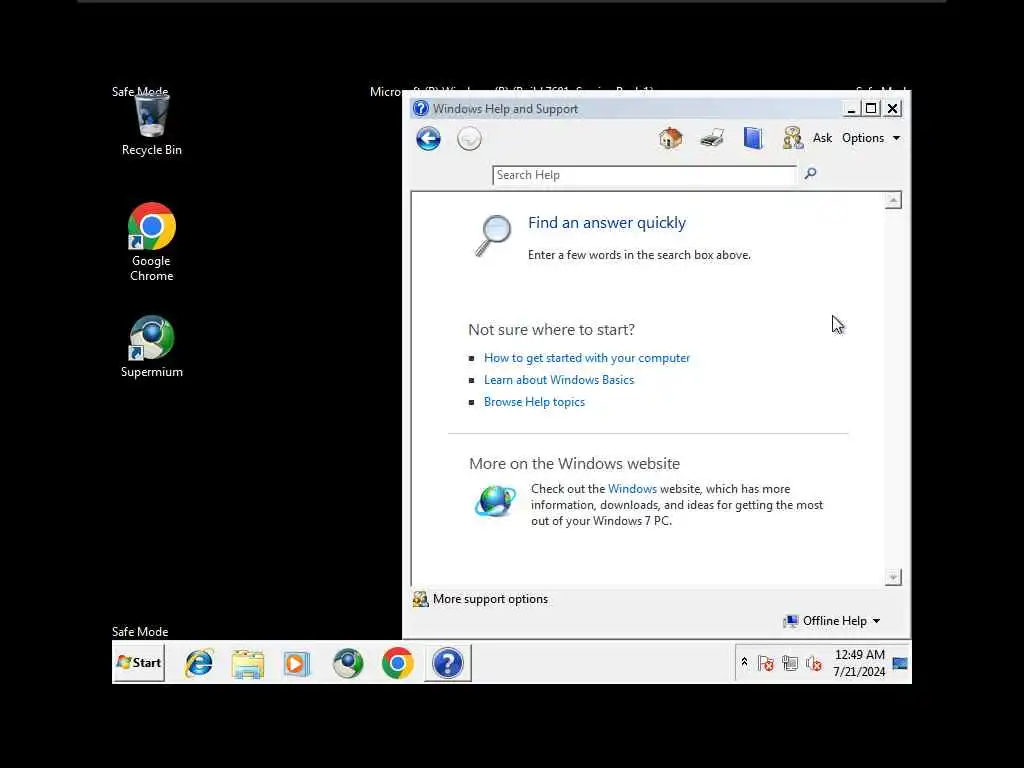Click the 'Not sure where to start?' heading
Screen dimensions: 1024x768
point(551,330)
